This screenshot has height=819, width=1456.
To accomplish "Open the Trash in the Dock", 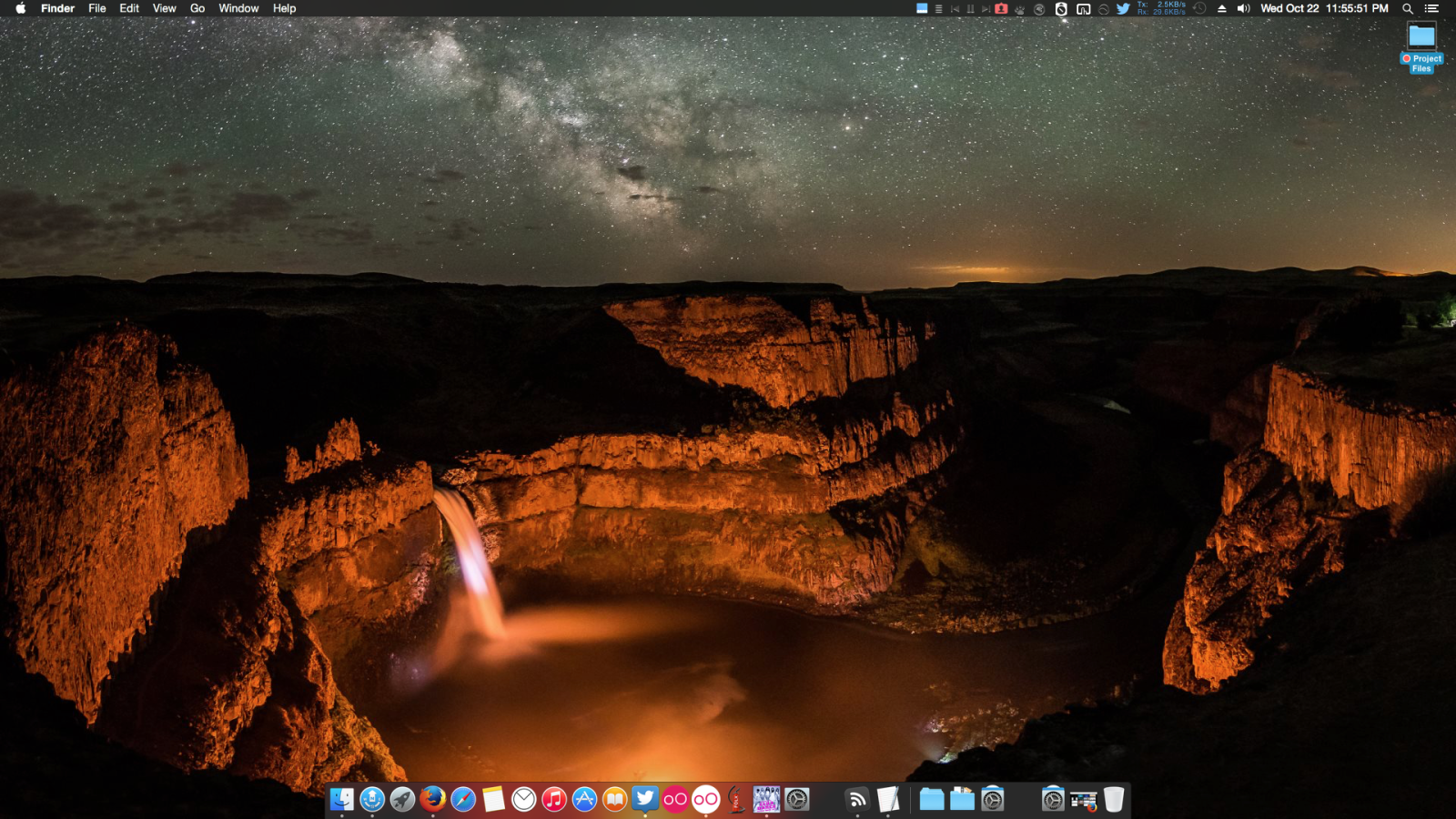I will pos(1114,799).
